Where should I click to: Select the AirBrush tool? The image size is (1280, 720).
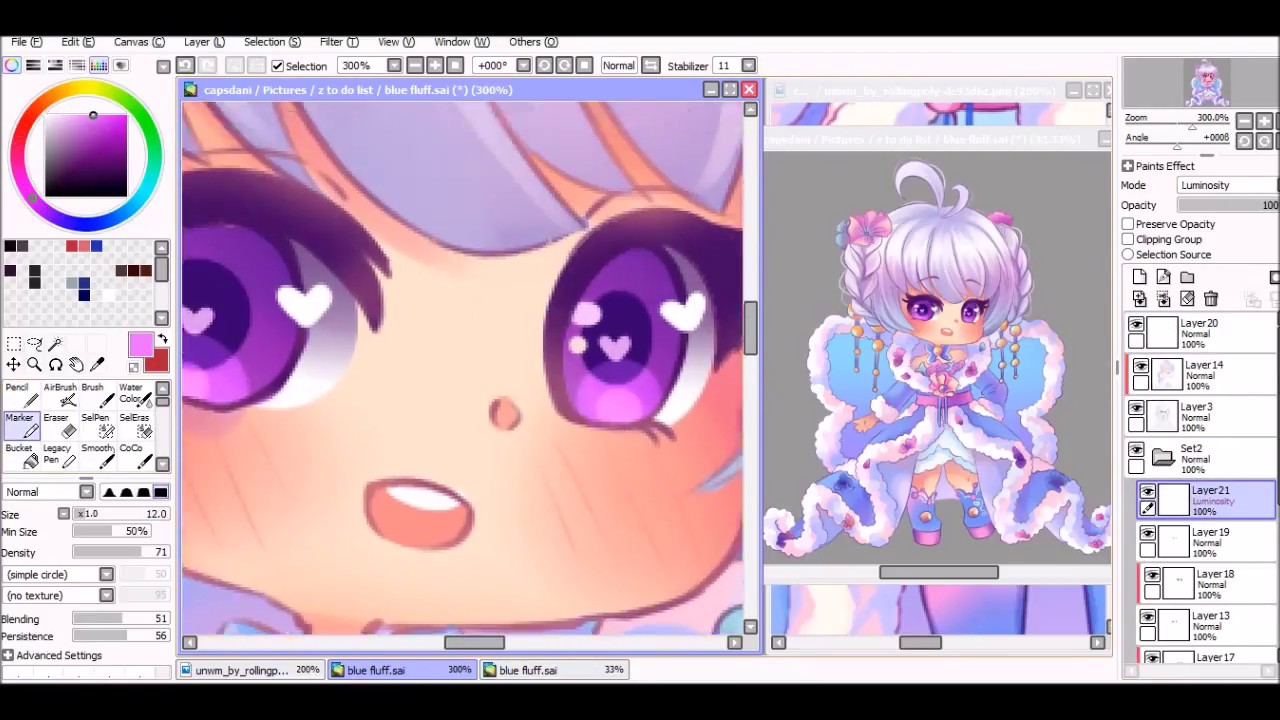pyautogui.click(x=59, y=395)
